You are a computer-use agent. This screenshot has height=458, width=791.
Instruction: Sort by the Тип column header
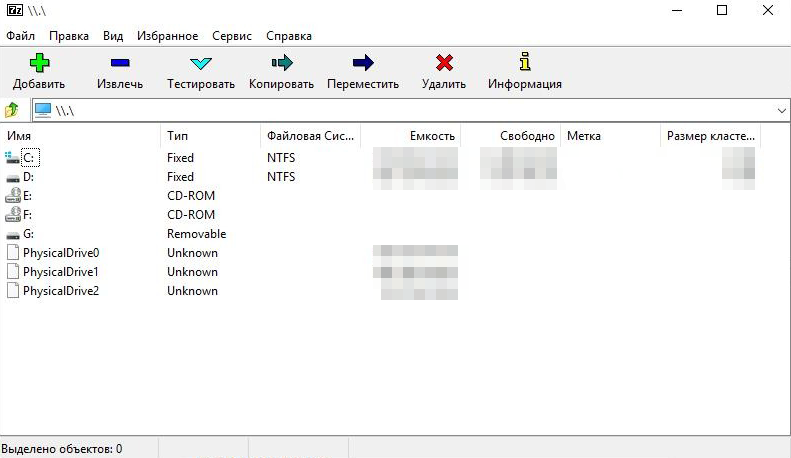(x=211, y=136)
